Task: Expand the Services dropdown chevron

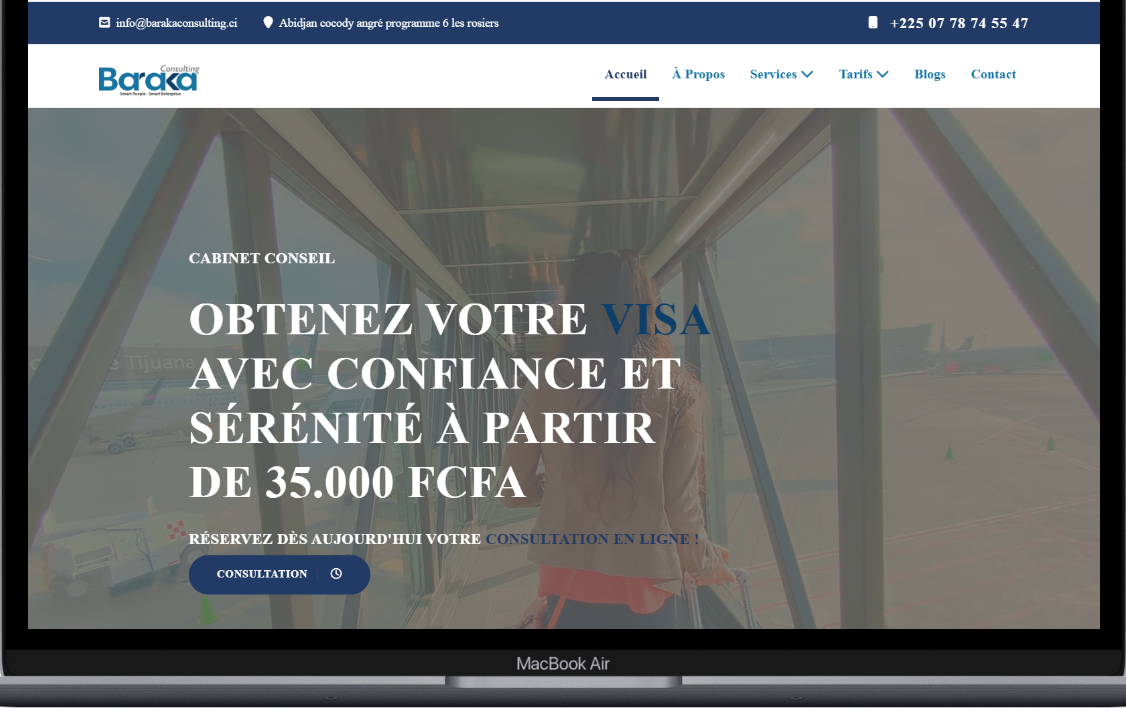Action: [x=807, y=74]
